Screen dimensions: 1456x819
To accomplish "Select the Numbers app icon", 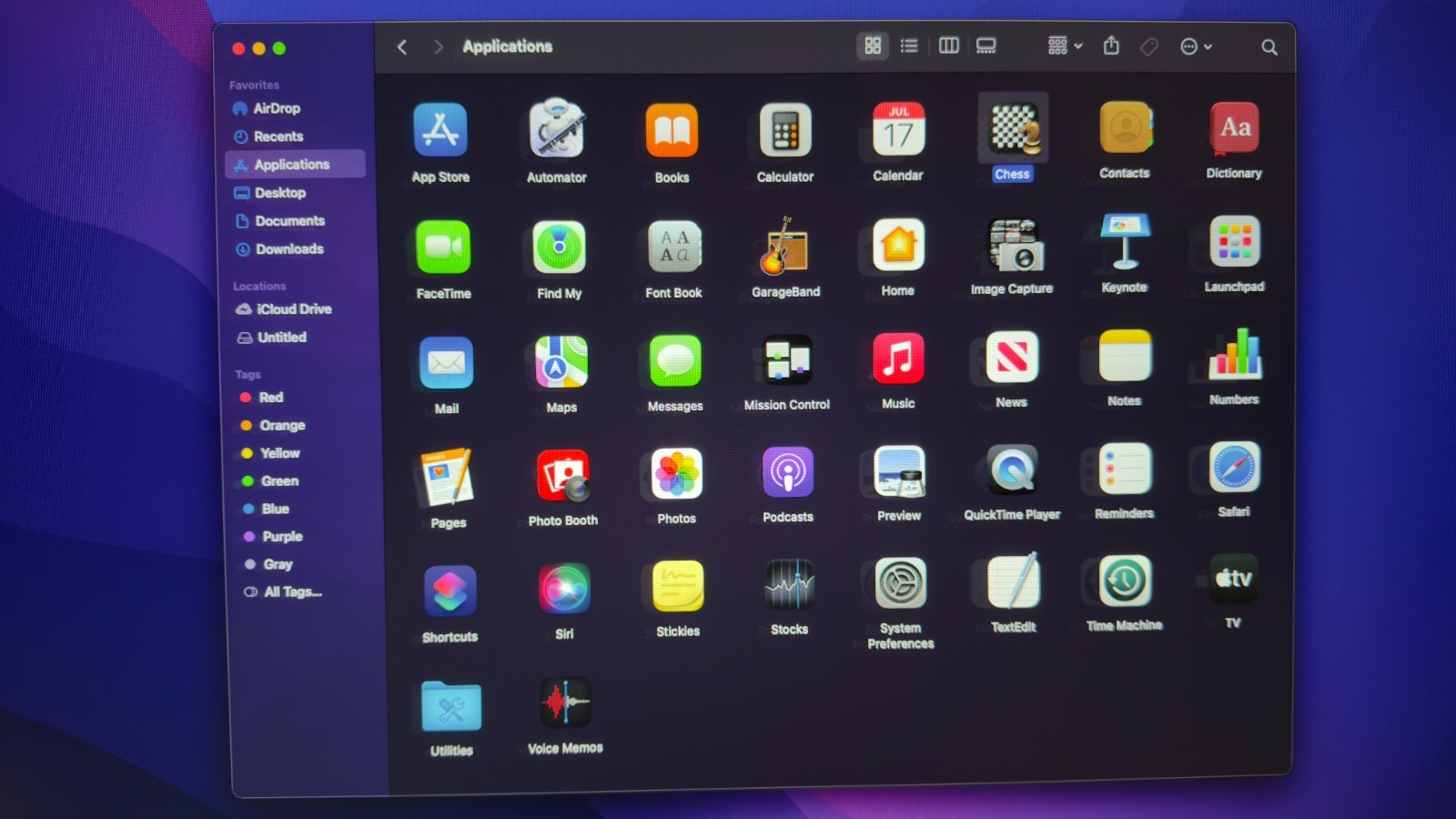I will pyautogui.click(x=1235, y=353).
